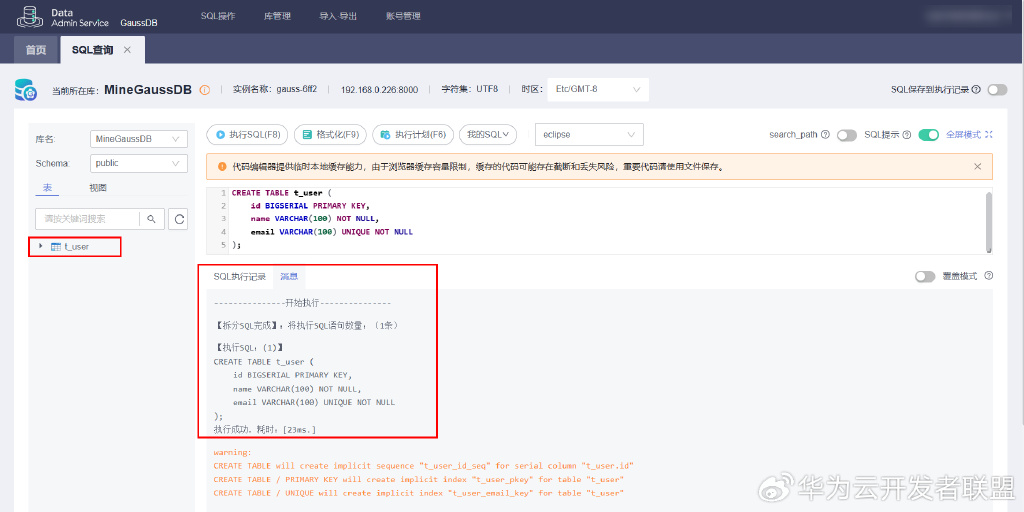Image resolution: width=1024 pixels, height=512 pixels.
Task: Open the Schema public dropdown
Action: pyautogui.click(x=138, y=163)
